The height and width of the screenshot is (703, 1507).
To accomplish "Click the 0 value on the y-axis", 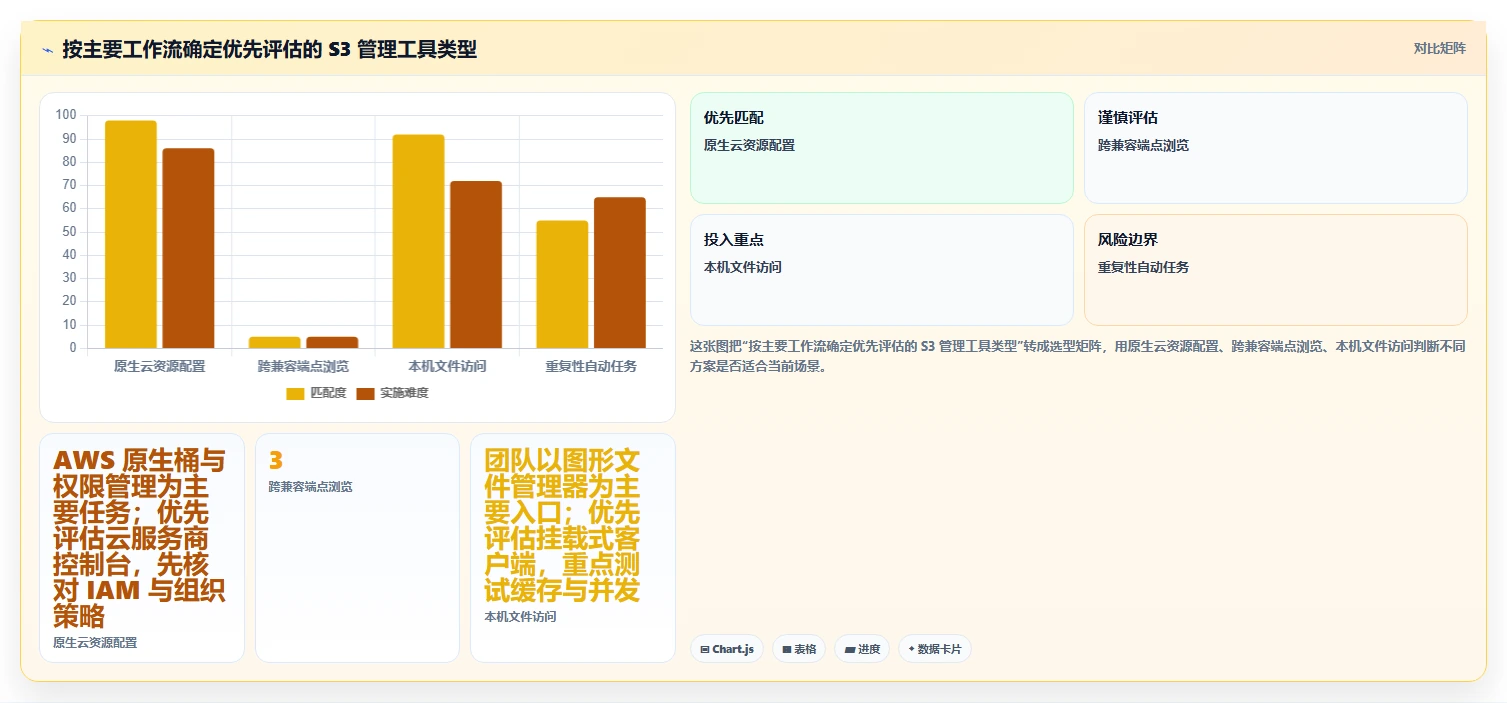I will (x=72, y=348).
